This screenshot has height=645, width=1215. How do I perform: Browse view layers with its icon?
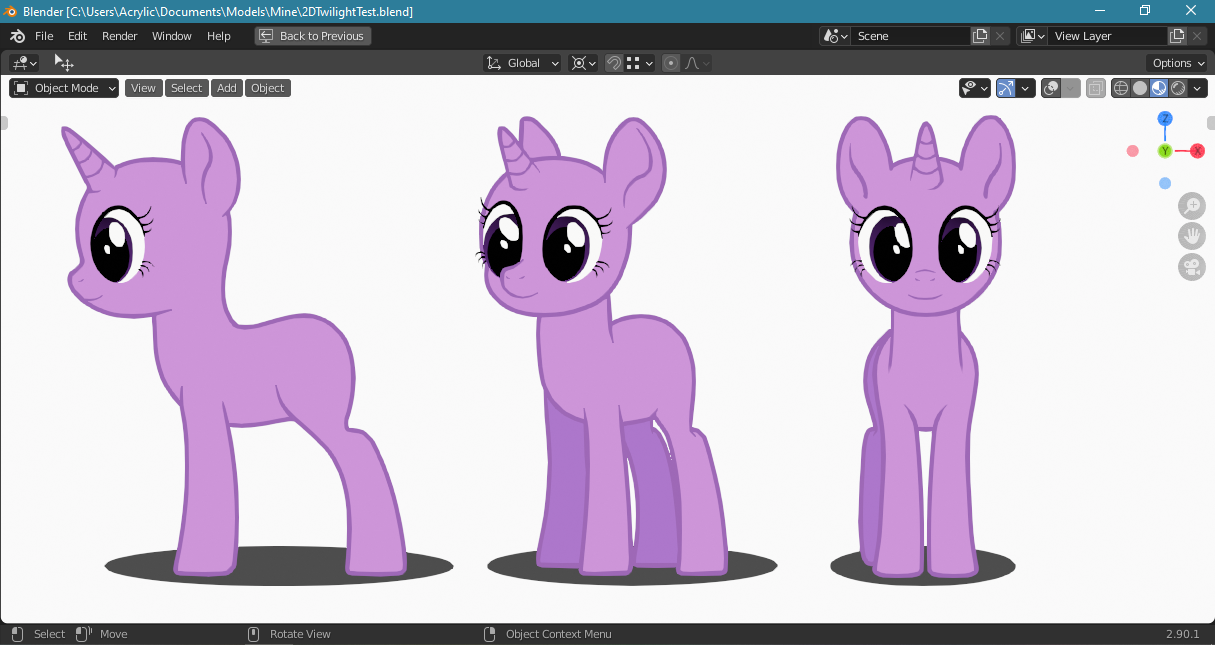tap(1032, 36)
